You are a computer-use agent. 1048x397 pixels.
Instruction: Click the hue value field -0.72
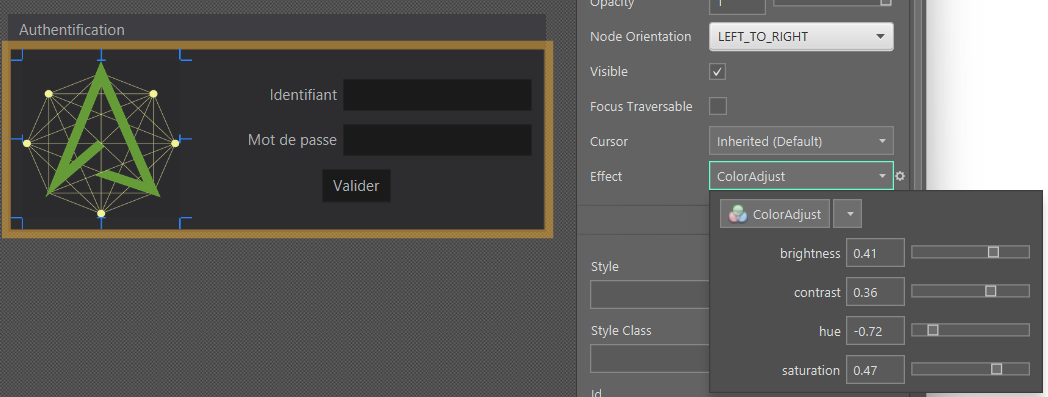(x=876, y=331)
